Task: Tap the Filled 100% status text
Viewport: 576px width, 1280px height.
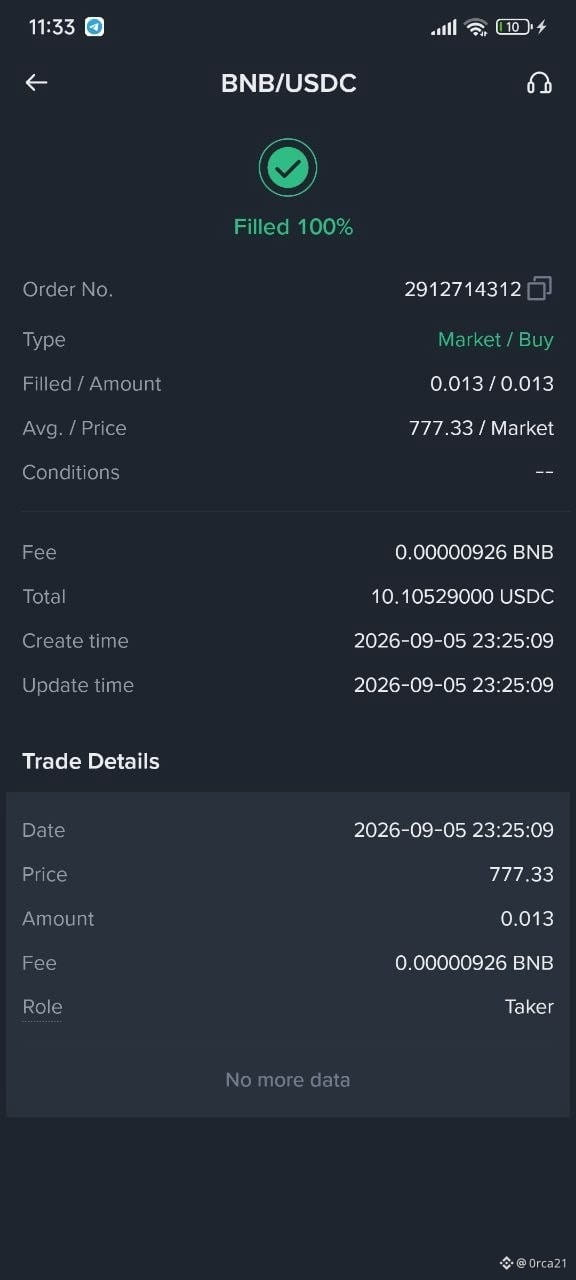Action: pos(293,227)
